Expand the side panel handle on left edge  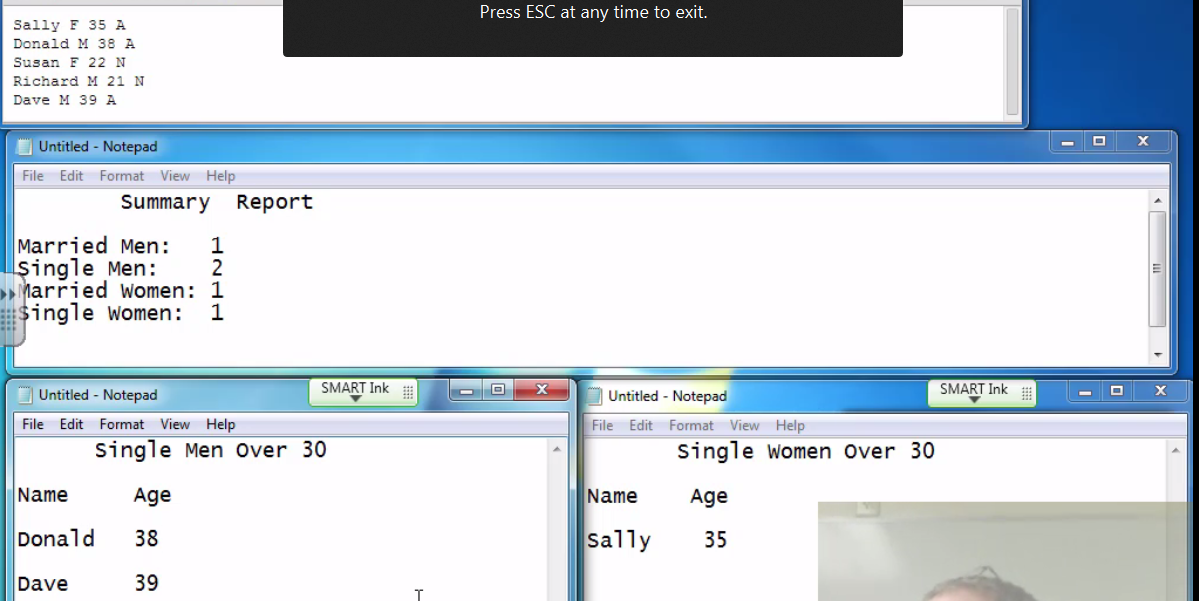tap(10, 295)
